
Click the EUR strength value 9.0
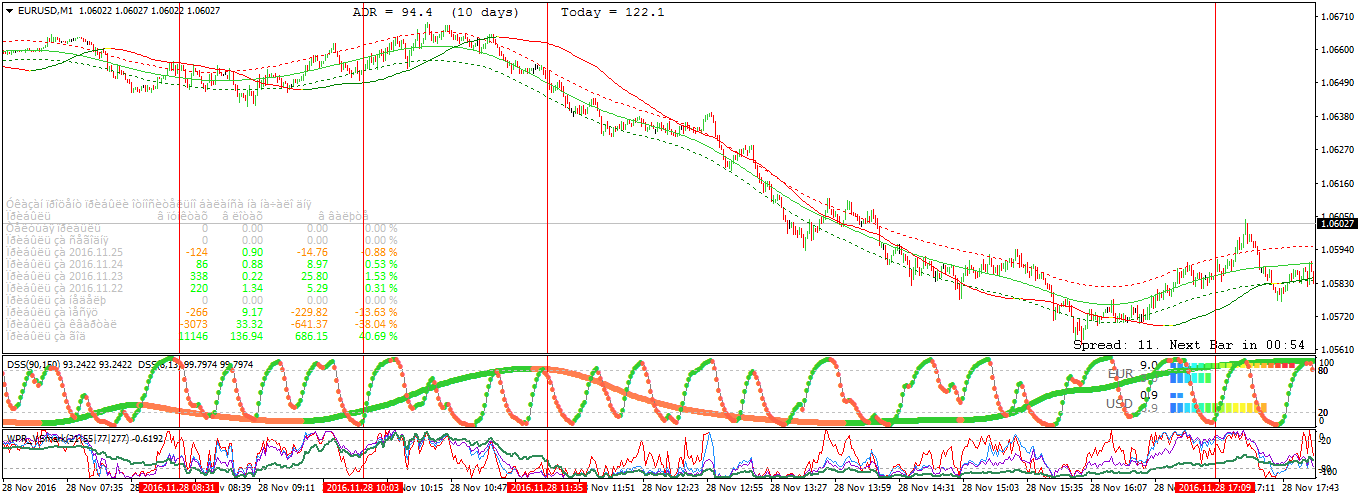(1149, 366)
